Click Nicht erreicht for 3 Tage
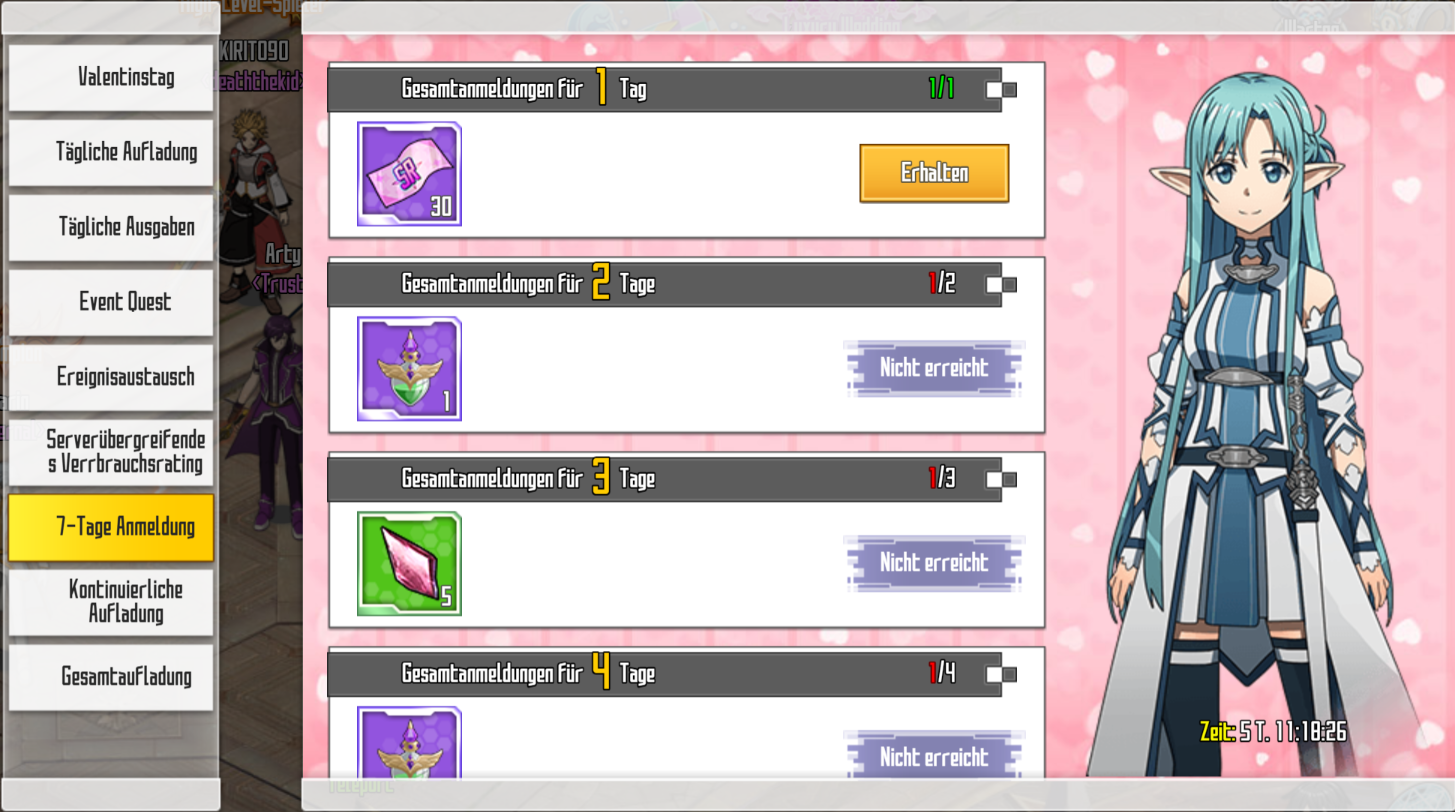1455x812 pixels. click(x=934, y=563)
